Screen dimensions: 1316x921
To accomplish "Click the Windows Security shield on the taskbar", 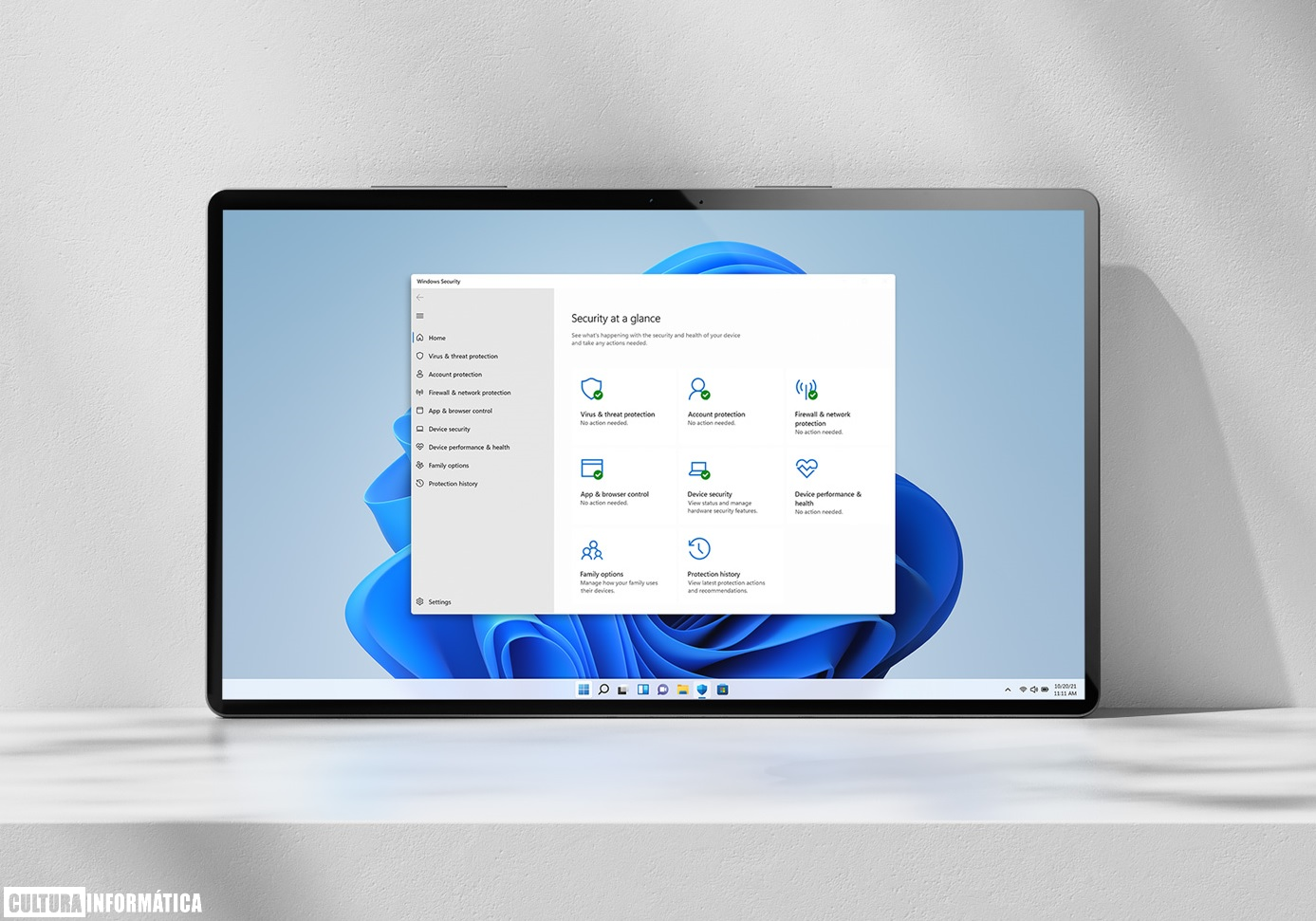I will (x=703, y=690).
